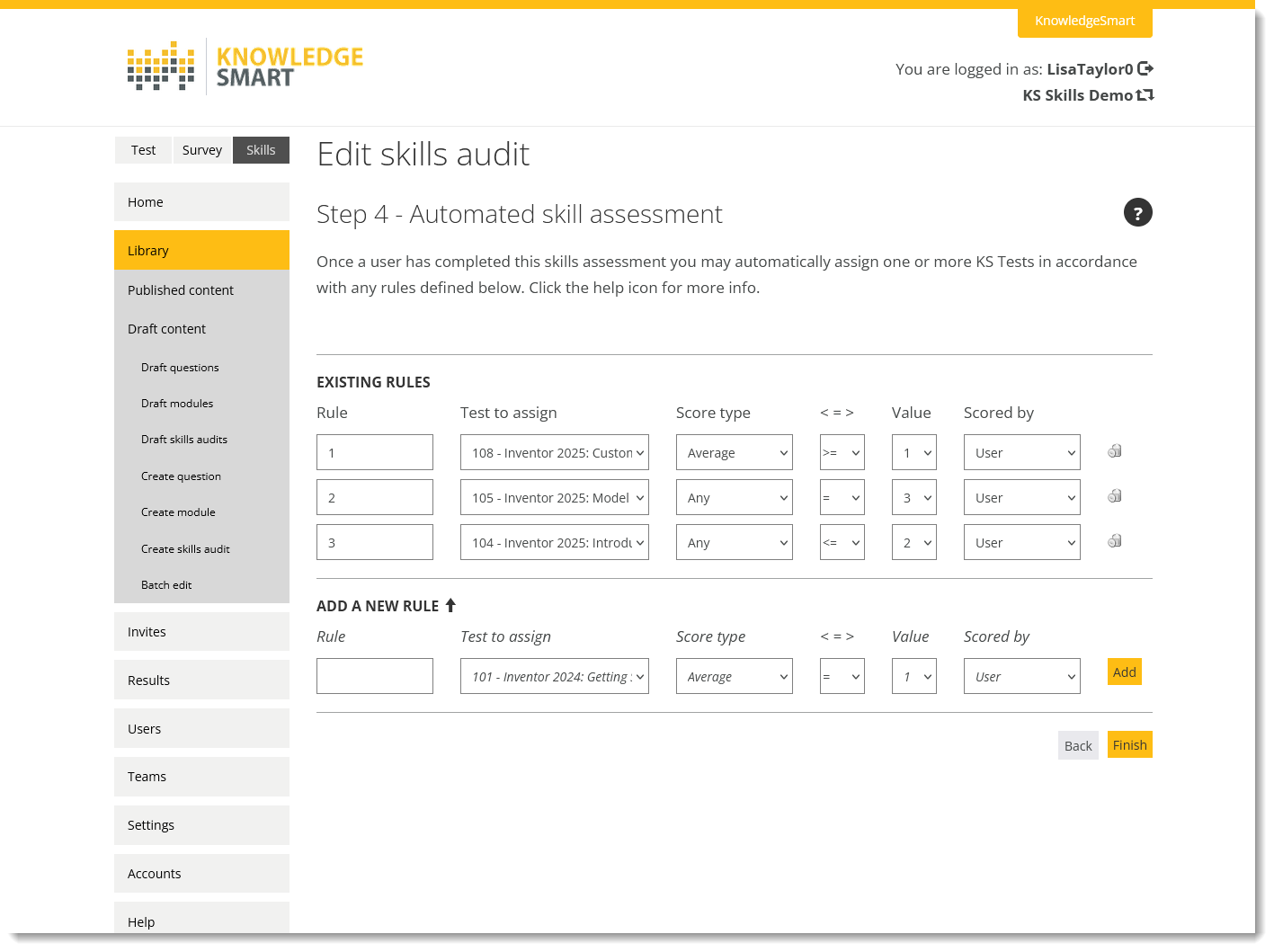
Task: Open the Library menu section
Action: click(x=201, y=250)
